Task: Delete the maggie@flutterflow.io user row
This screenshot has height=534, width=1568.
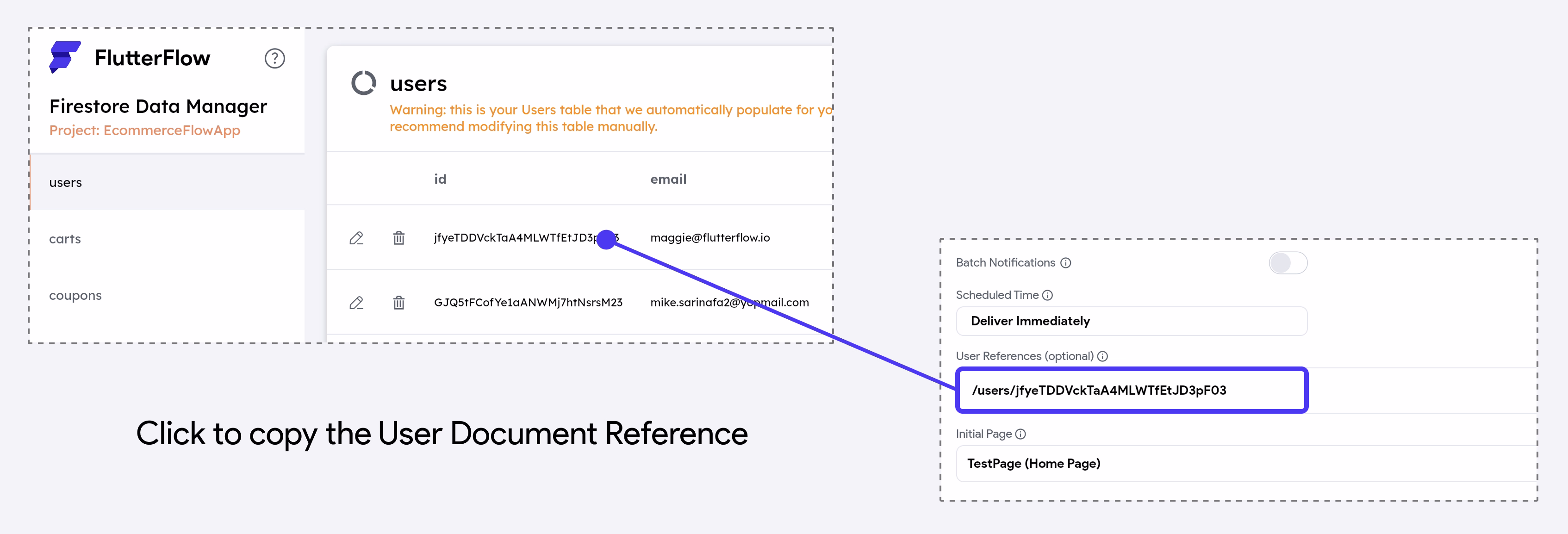Action: point(398,238)
